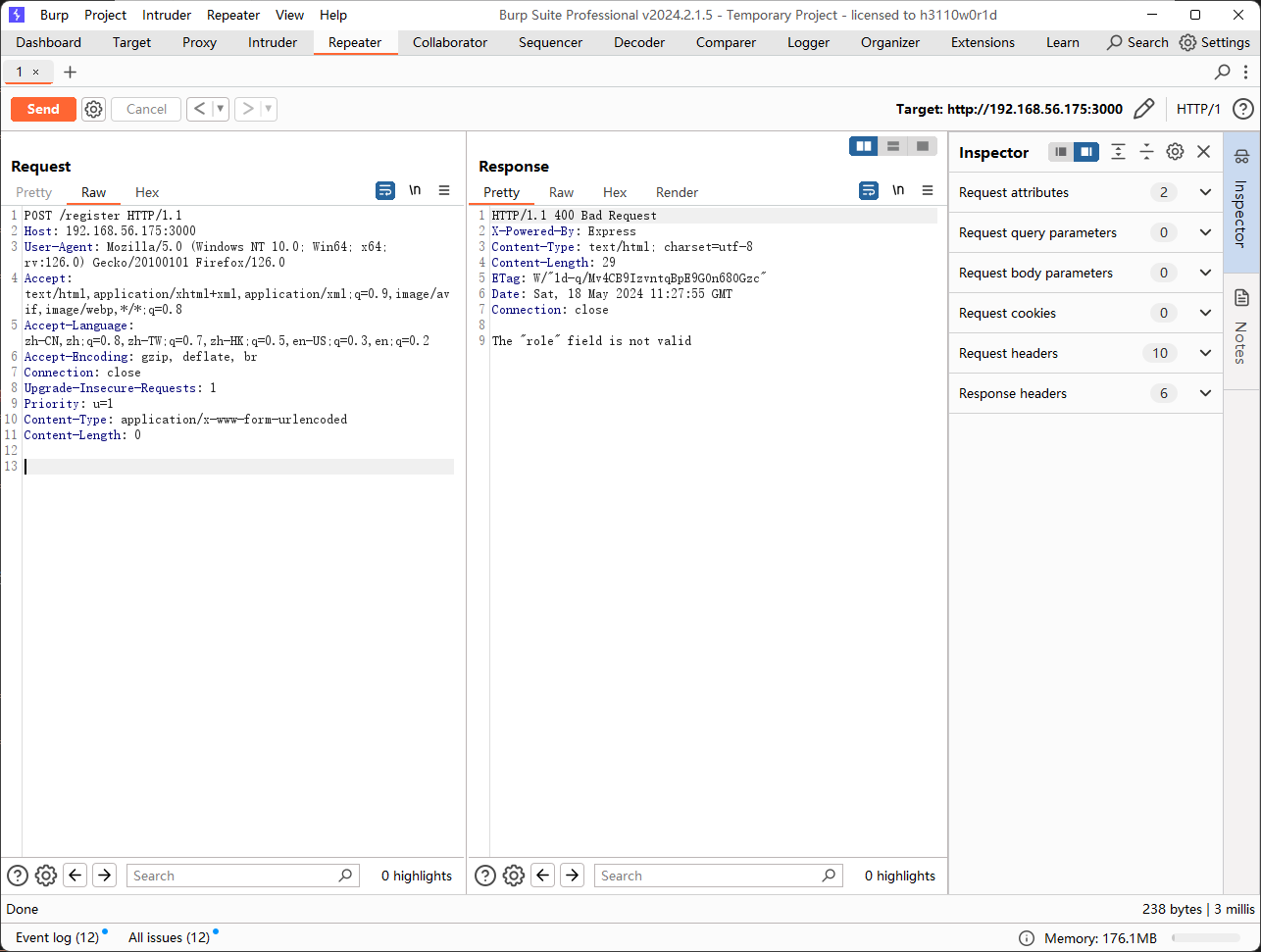Jump to next request search match
The image size is (1261, 952).
click(104, 876)
